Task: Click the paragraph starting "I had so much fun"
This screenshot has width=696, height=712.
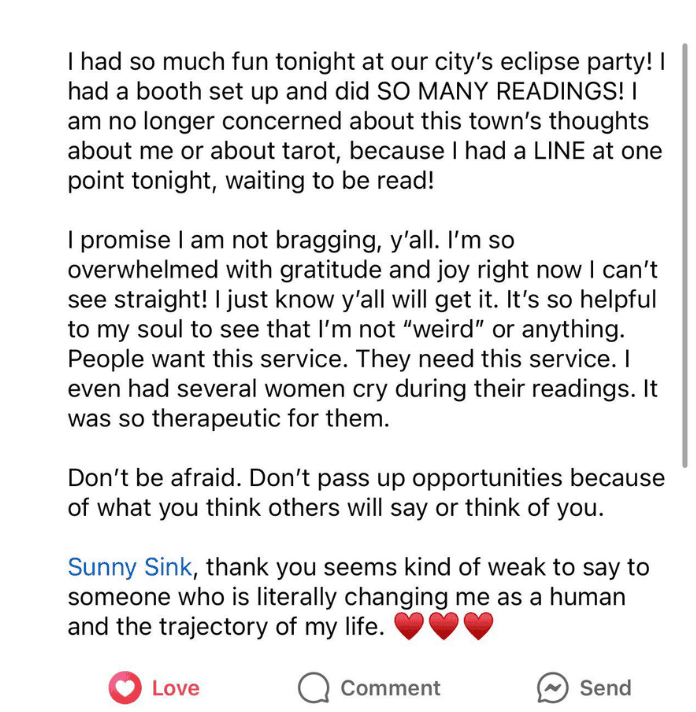Action: tap(364, 121)
